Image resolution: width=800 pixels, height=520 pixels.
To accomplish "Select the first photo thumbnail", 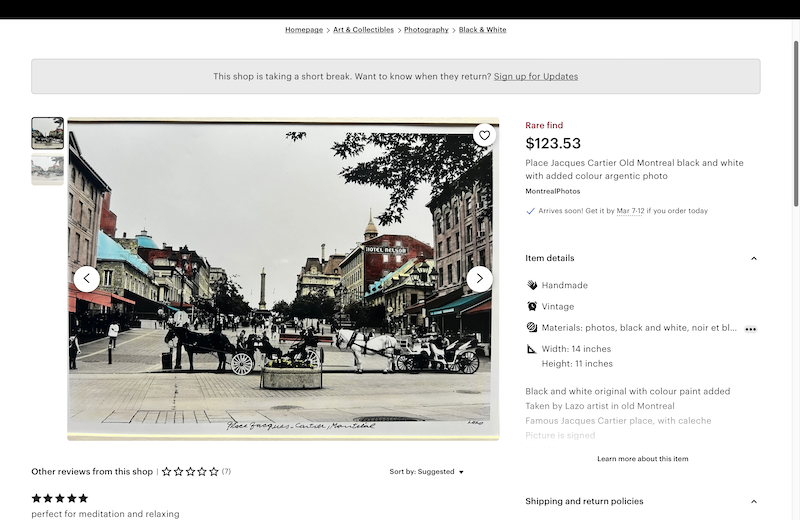I will pyautogui.click(x=47, y=133).
